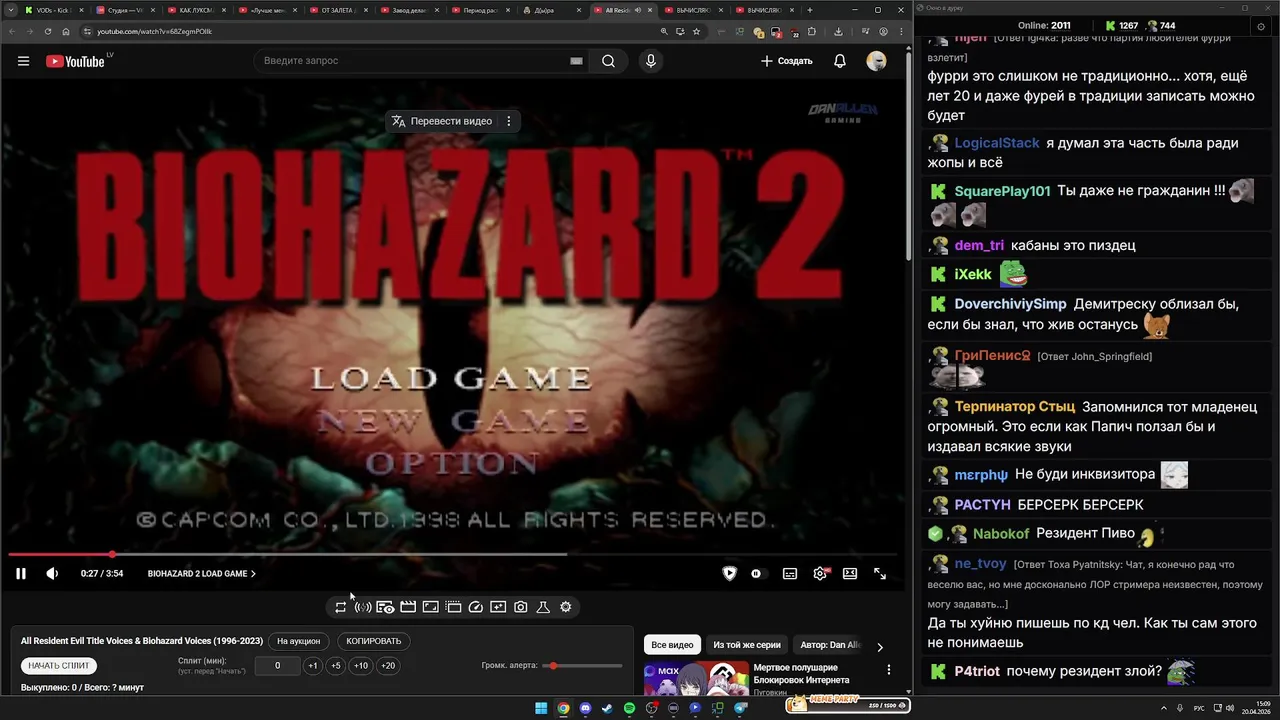Screen dimensions: 1280x720
Task: Select the 'Автор: Dan Allen' chip
Action: (x=830, y=645)
